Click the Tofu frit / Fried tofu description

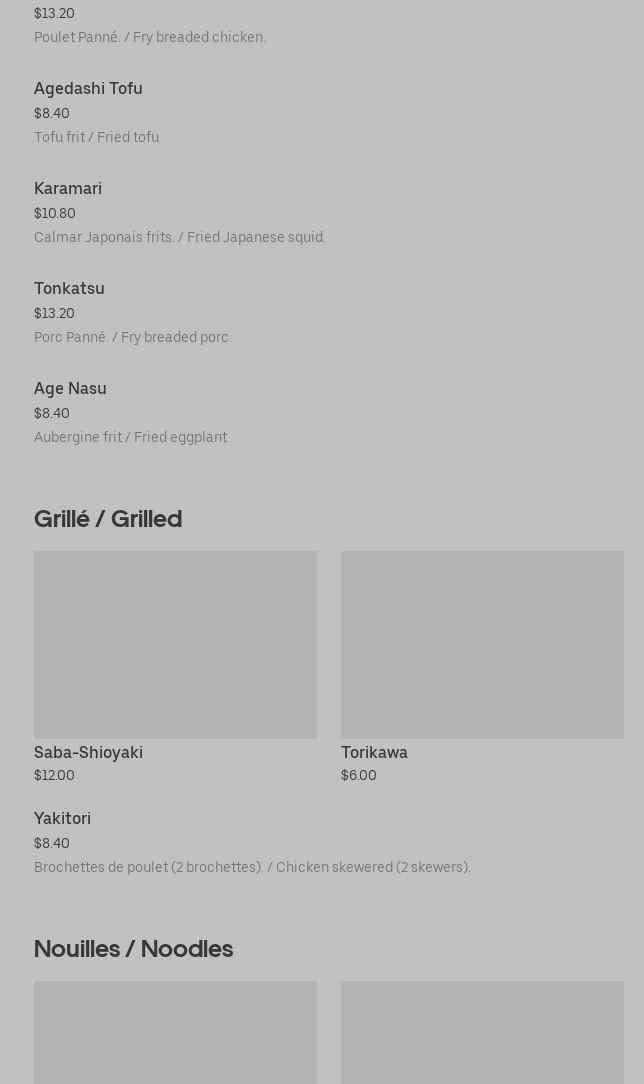coord(96,138)
